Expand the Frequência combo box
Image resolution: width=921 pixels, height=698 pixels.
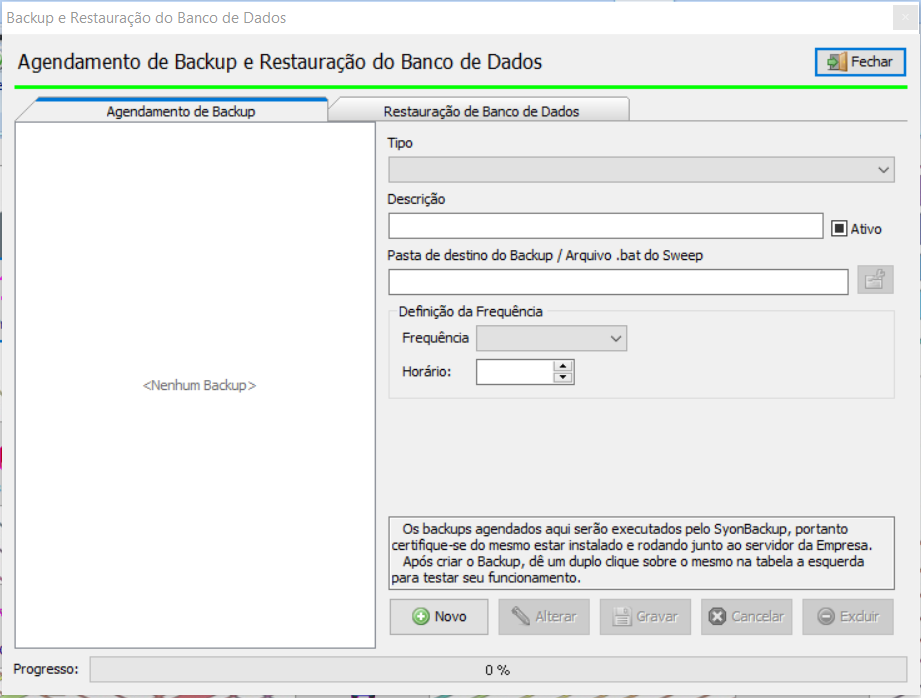(x=552, y=339)
